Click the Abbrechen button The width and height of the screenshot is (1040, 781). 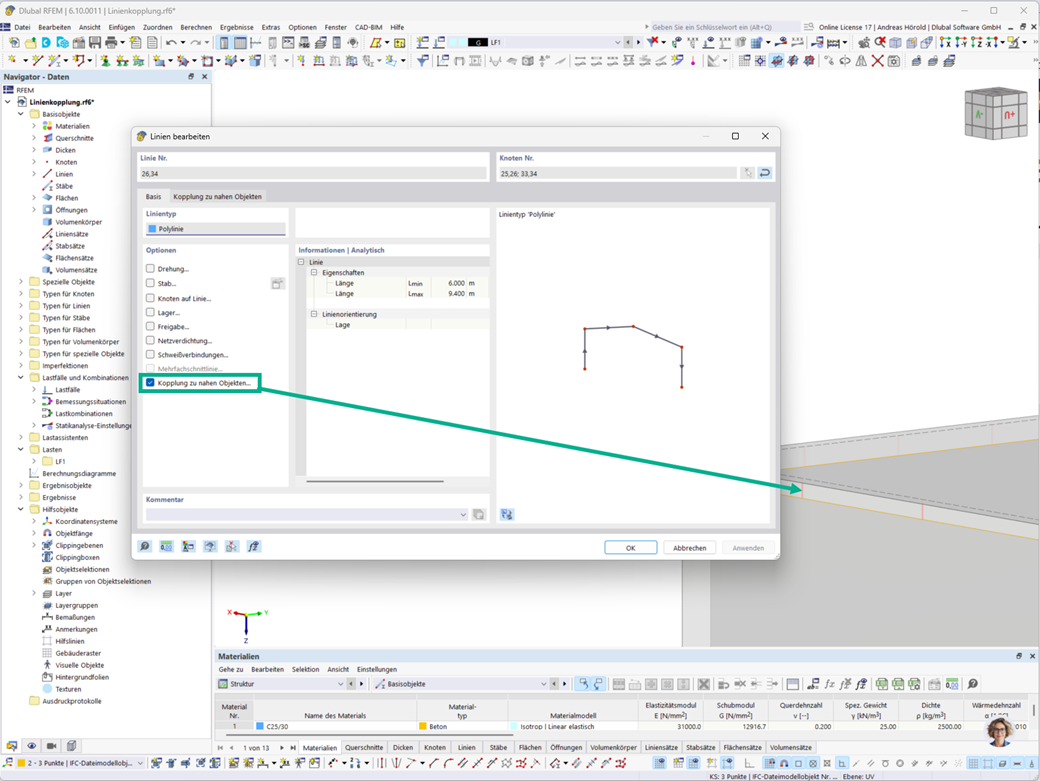coord(690,548)
